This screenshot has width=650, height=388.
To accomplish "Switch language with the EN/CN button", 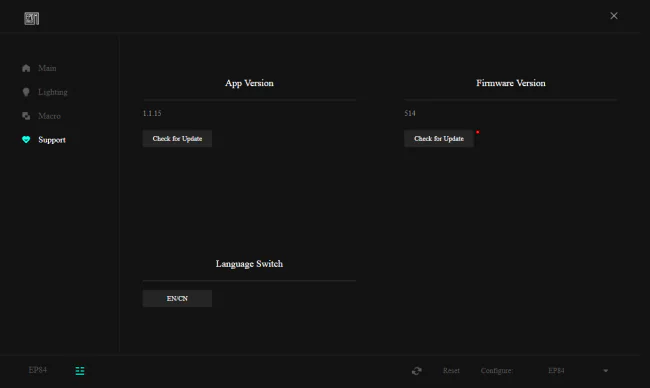I will click(x=177, y=298).
